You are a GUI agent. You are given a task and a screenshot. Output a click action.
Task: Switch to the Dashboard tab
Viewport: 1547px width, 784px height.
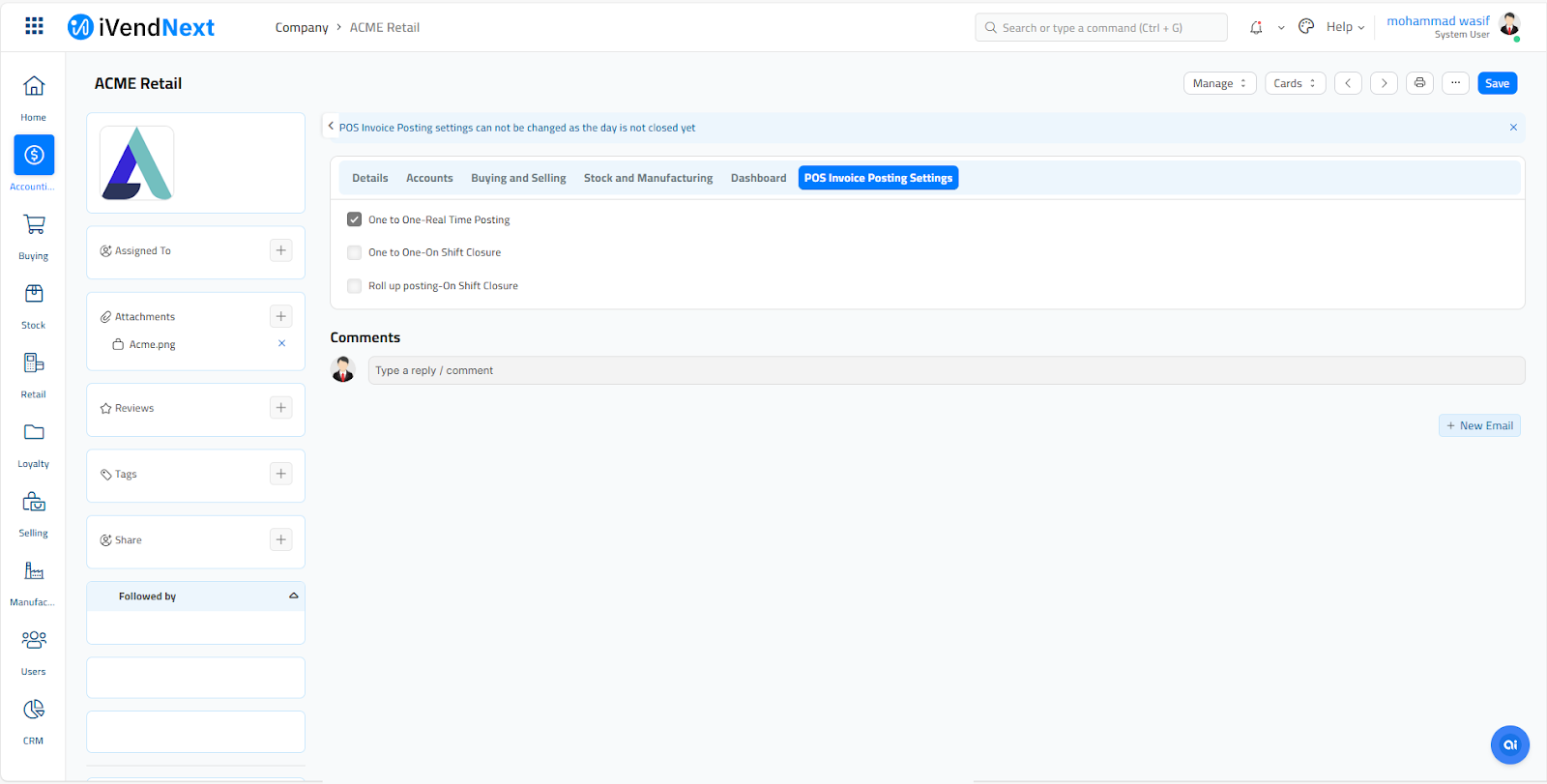click(x=758, y=178)
